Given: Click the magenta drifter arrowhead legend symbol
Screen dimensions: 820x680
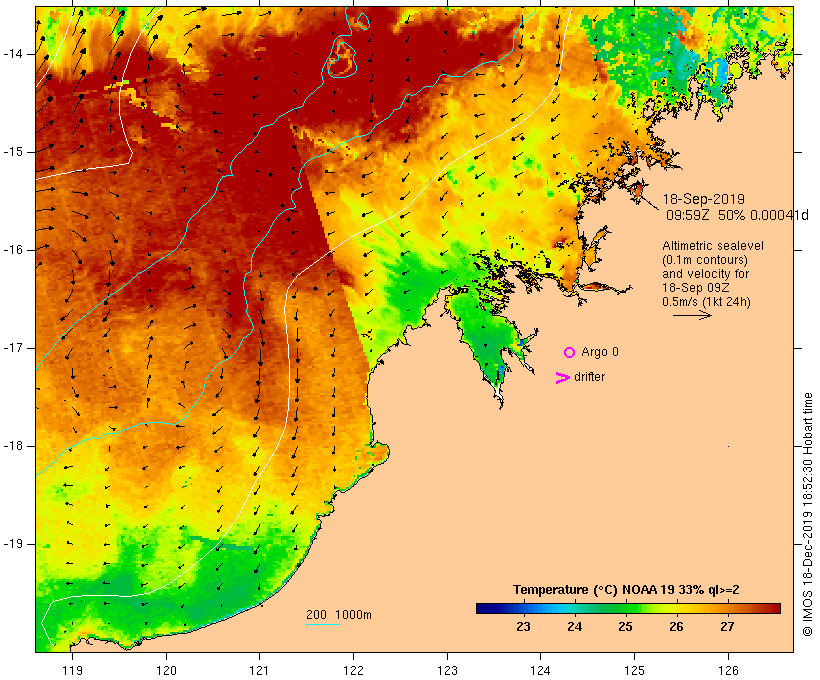Looking at the screenshot, I should point(562,378).
